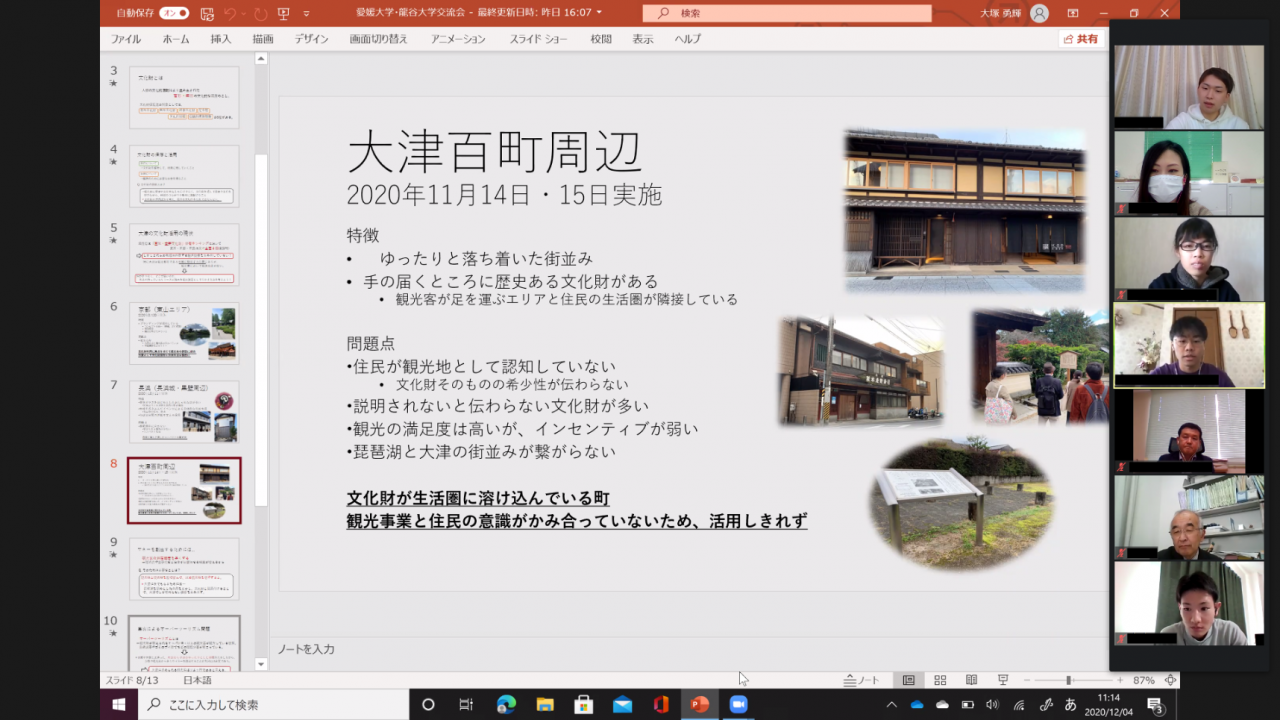This screenshot has width=1280, height=720.
Task: Click the Save icon in title bar
Action: coord(207,13)
